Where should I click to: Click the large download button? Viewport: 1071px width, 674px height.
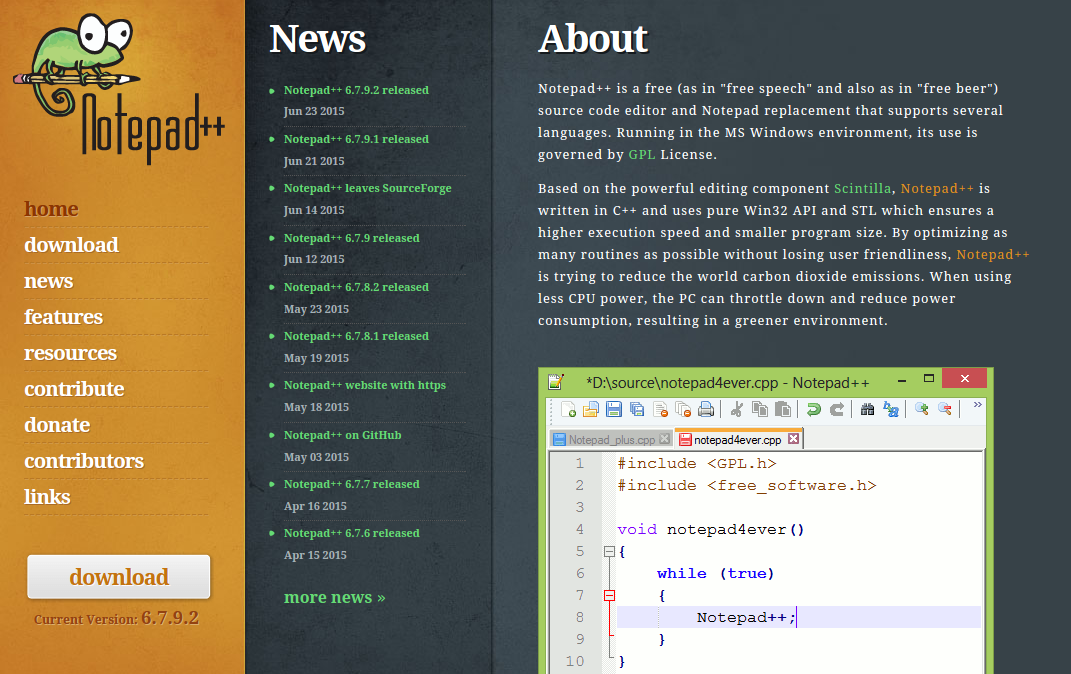click(x=119, y=577)
